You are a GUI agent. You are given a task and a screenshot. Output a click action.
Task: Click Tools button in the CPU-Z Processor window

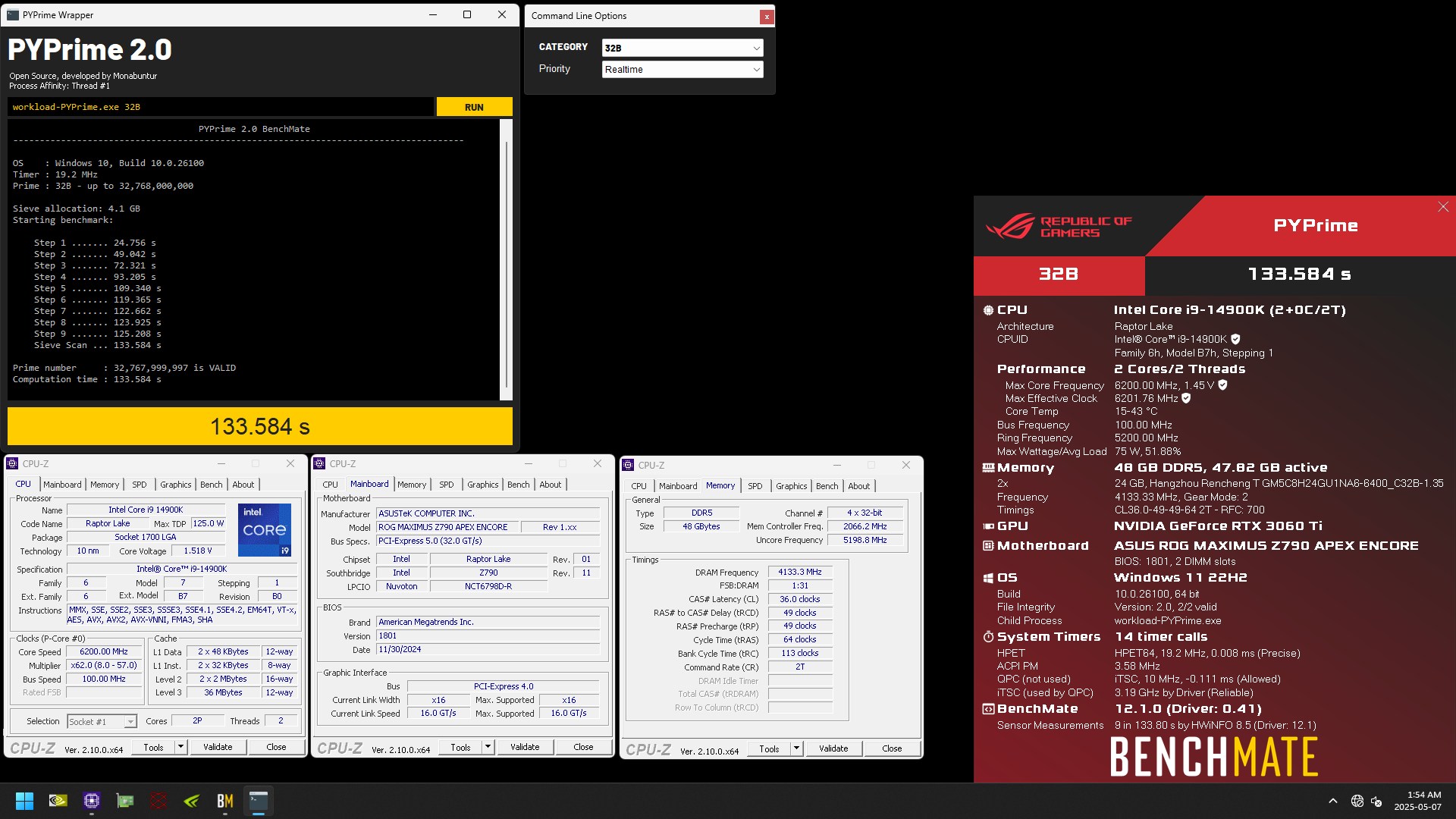[x=153, y=747]
